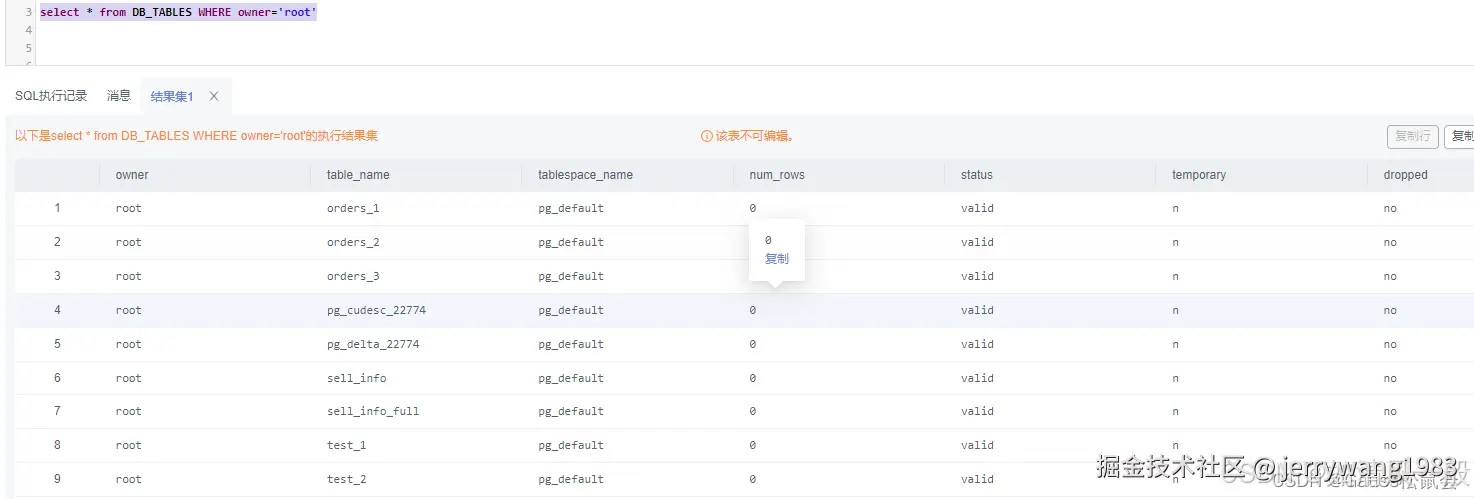Click the num_rows value in the orders_1 row
Screen dimensions: 1474x499
coord(753,209)
